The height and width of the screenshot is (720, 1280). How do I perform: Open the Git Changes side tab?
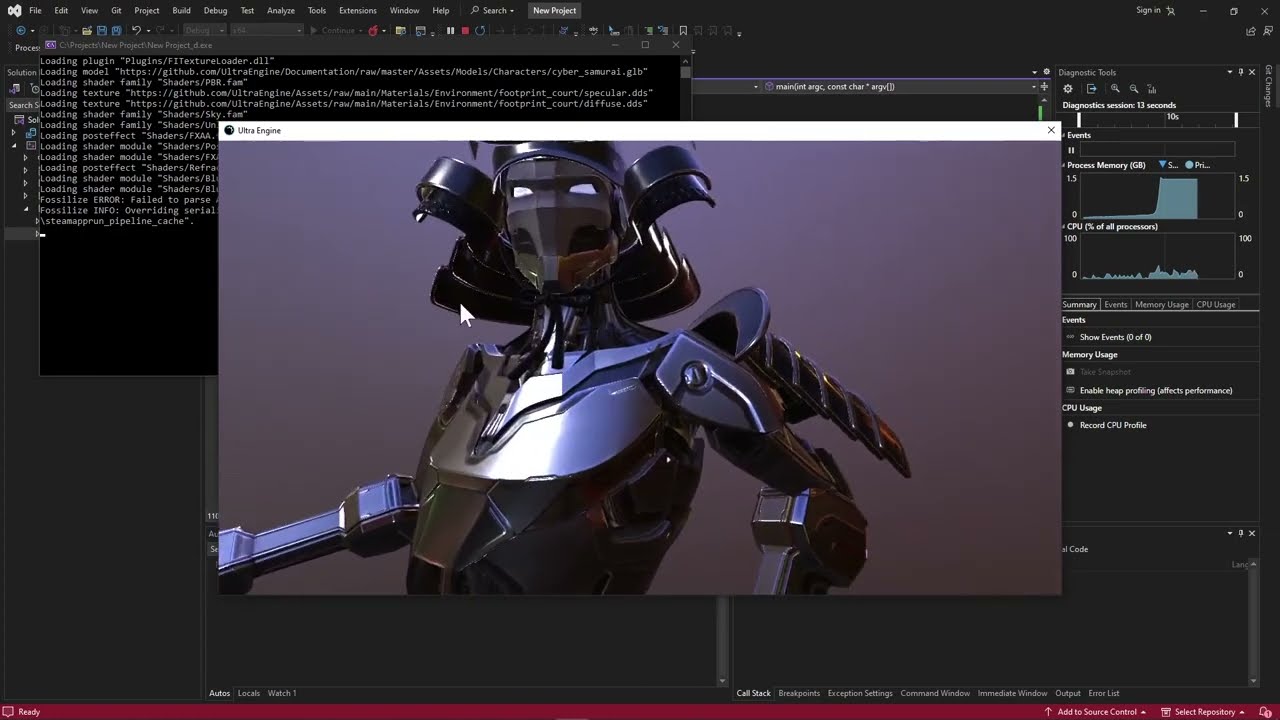pos(1269,85)
